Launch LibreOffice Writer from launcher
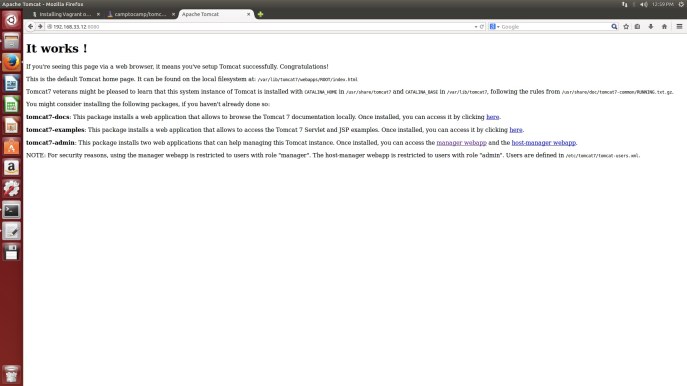687x386 pixels. click(11, 83)
